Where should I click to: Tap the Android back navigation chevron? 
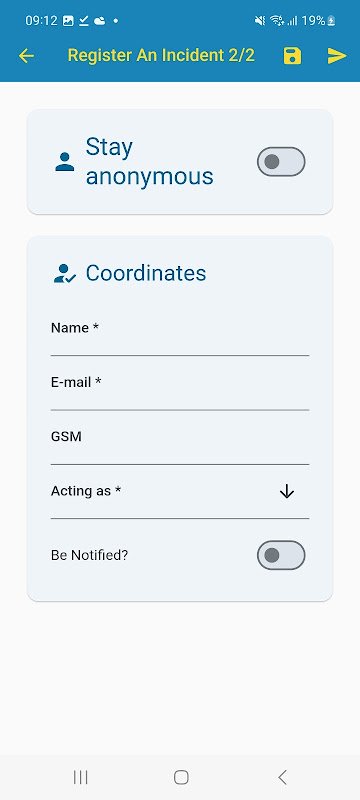(x=282, y=777)
